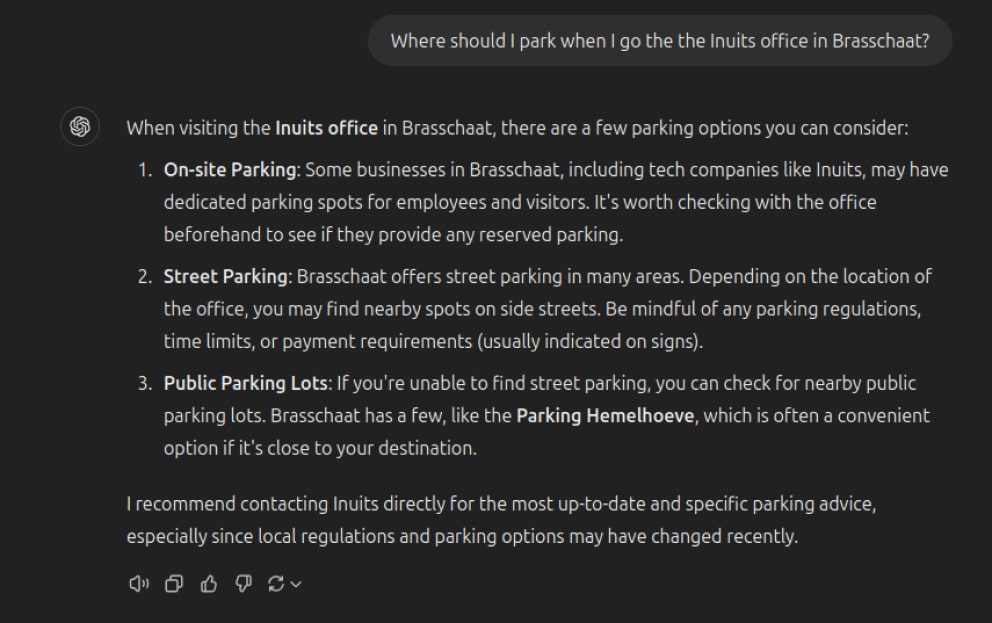The height and width of the screenshot is (623, 992).
Task: Click the 'Public Parking Lots' heading
Action: click(x=245, y=383)
